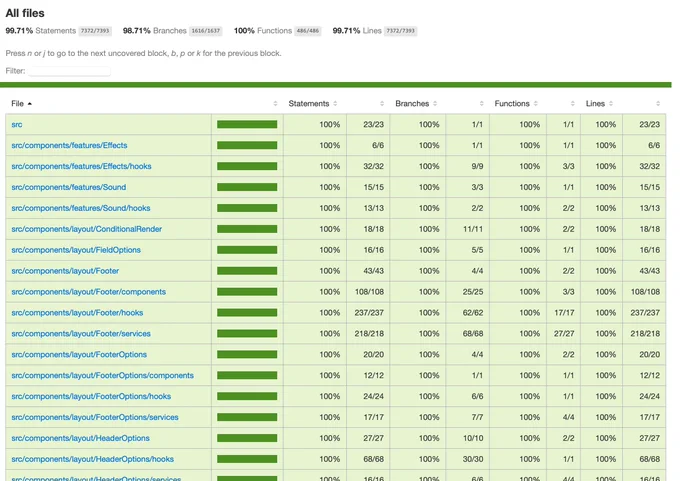
Task: Open src/components/layout/ConditionalRender link
Action: click(x=87, y=229)
